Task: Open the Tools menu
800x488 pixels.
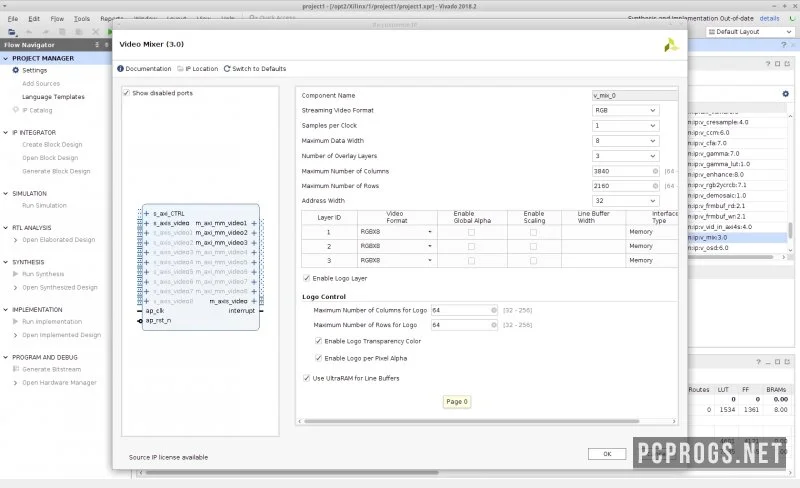Action: [x=82, y=18]
